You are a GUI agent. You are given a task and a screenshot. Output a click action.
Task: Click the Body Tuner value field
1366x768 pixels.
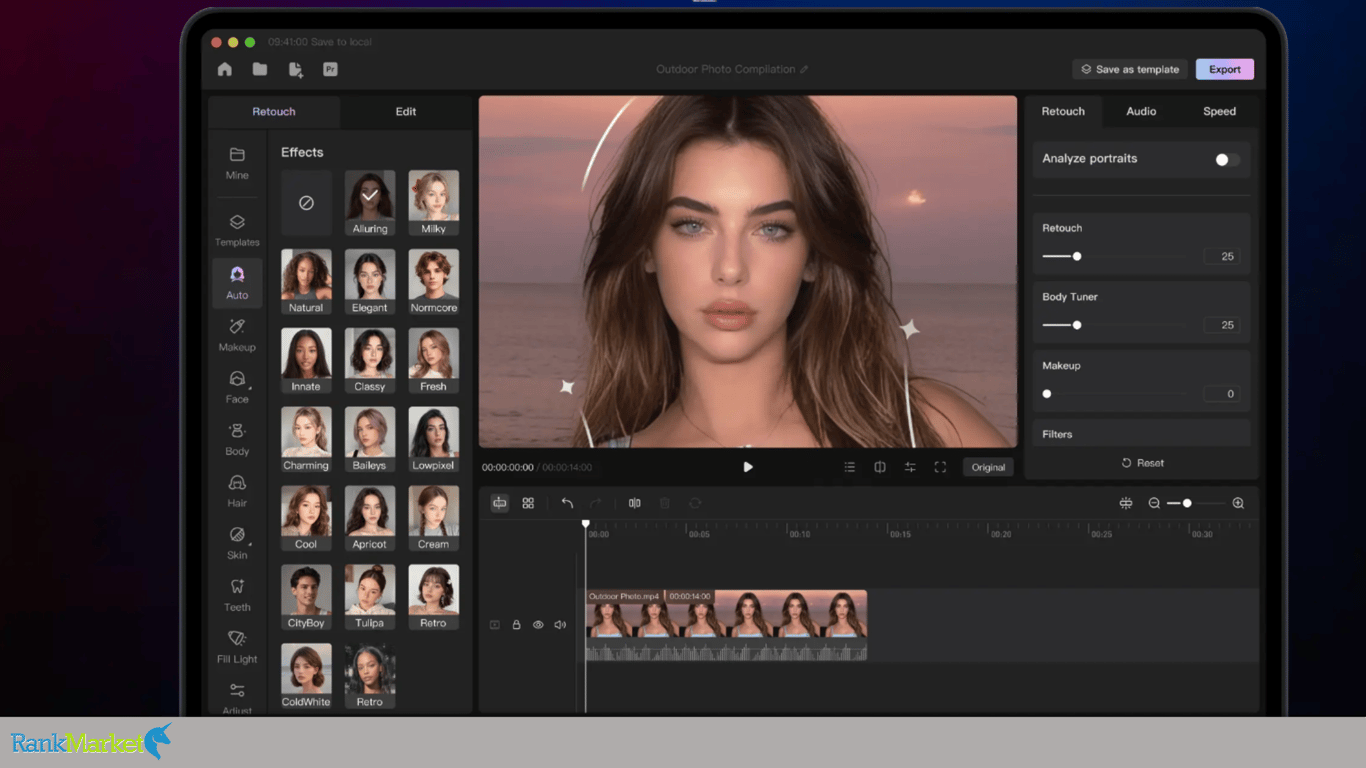(1222, 325)
